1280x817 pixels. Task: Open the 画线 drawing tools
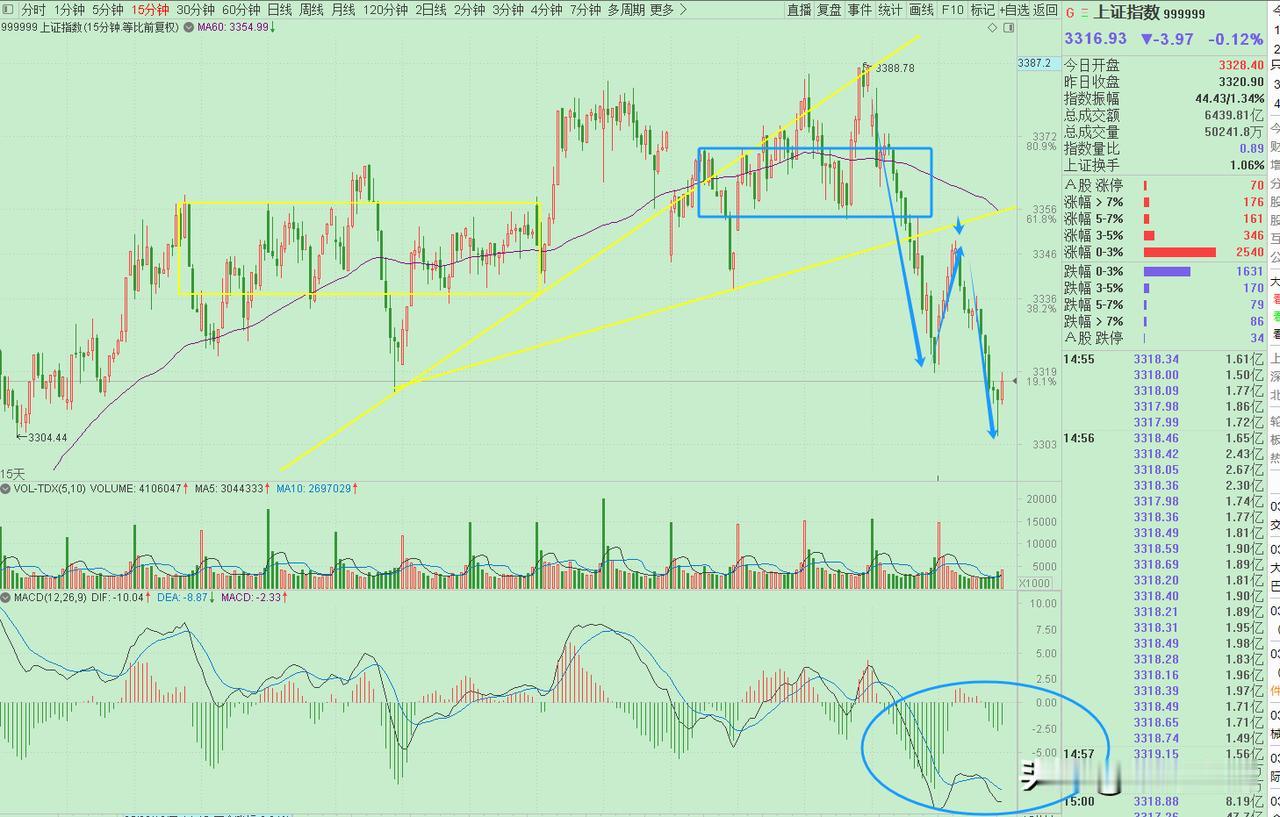pyautogui.click(x=921, y=10)
